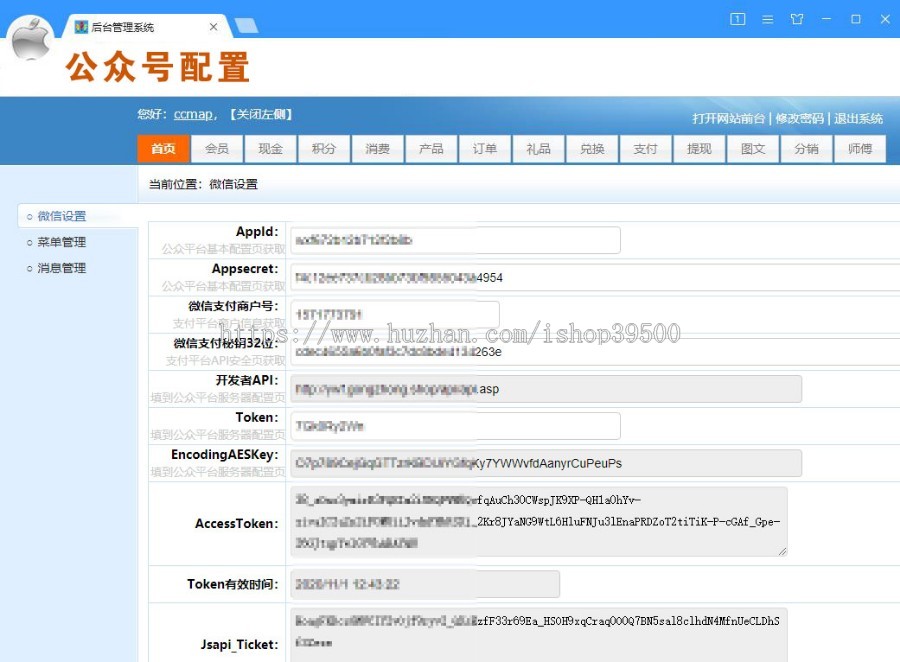Select the 兑换 tab
The height and width of the screenshot is (662, 900).
click(x=592, y=149)
